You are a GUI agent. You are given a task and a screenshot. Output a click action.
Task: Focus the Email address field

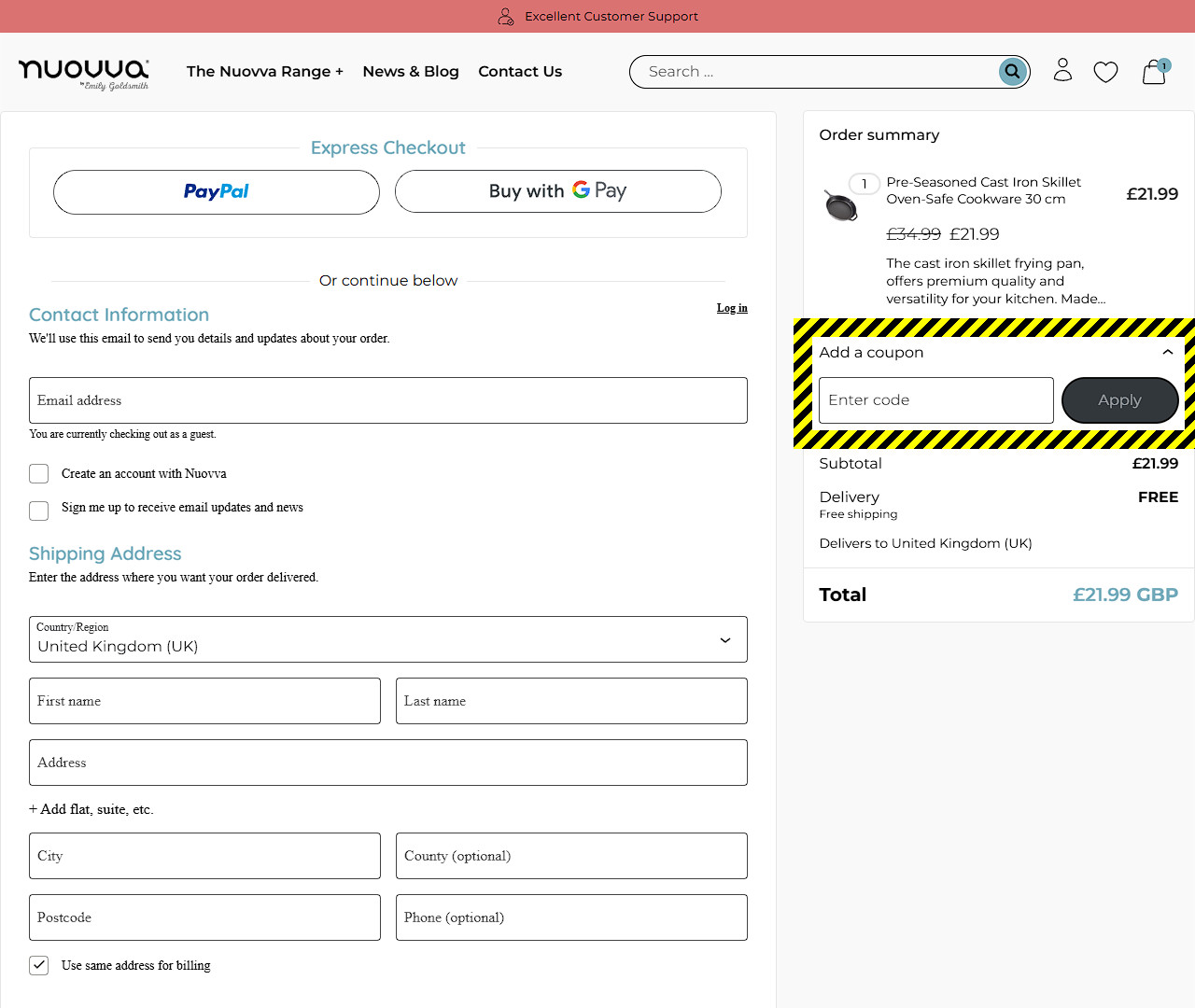click(387, 400)
